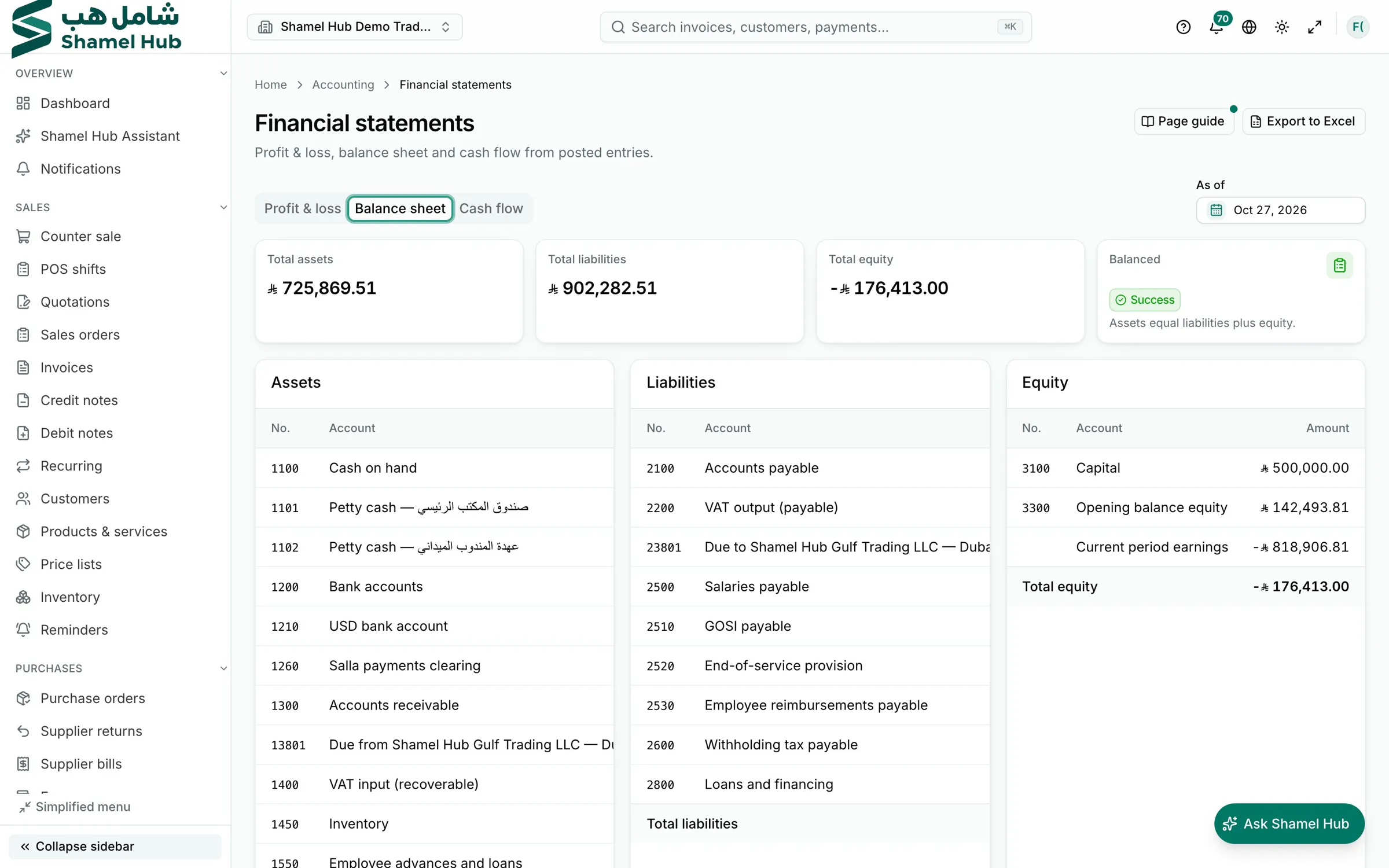Click the fullscreen expand arrows icon
The height and width of the screenshot is (868, 1389).
coord(1315,27)
